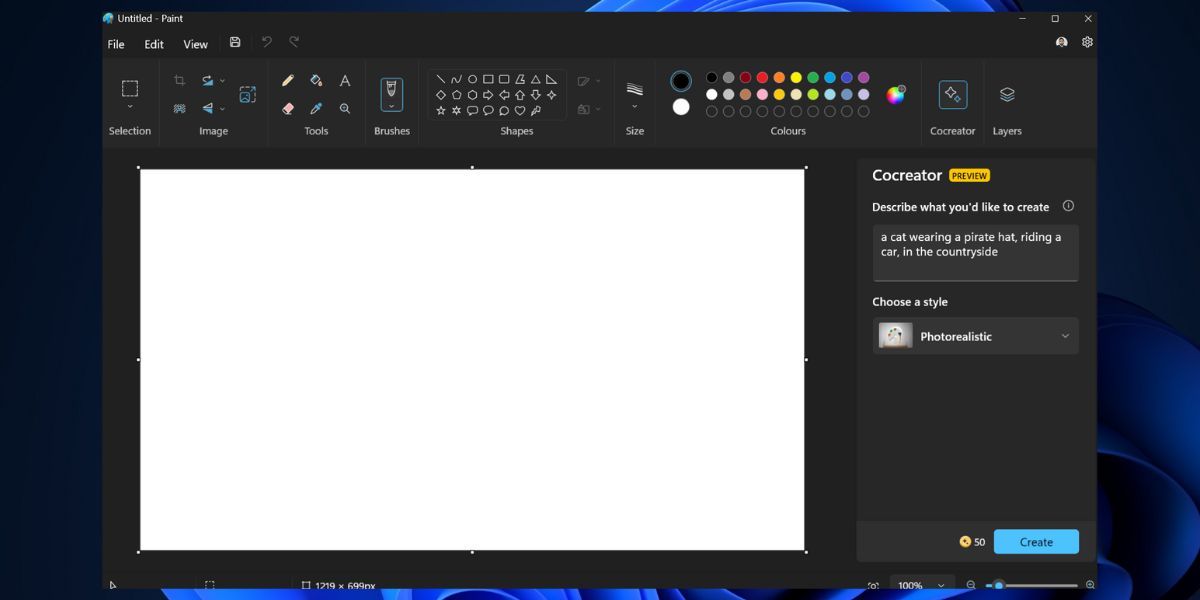Image resolution: width=1200 pixels, height=600 pixels.
Task: Select the rectangular Selection tool
Action: coord(129,88)
